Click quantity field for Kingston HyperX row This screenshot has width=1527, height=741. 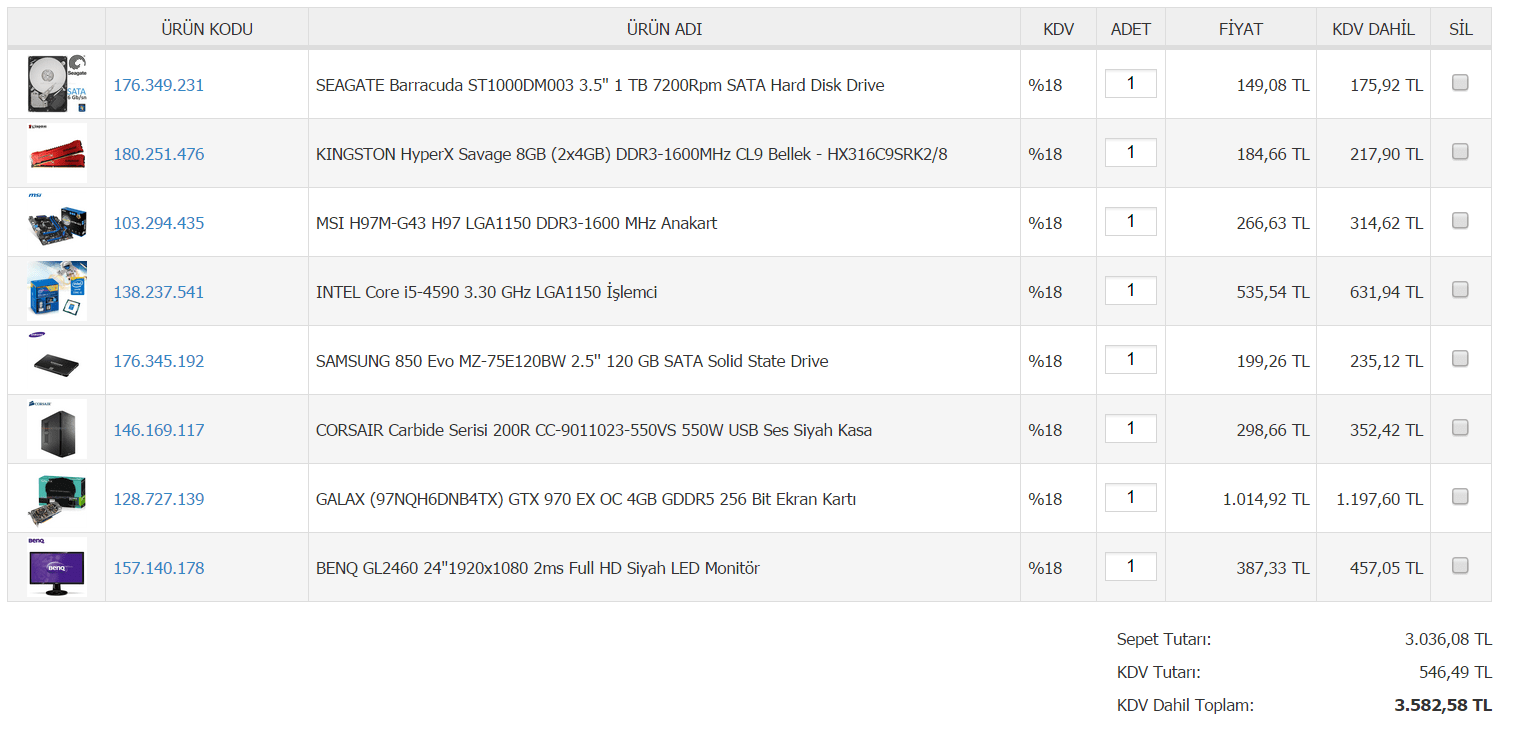(1131, 153)
